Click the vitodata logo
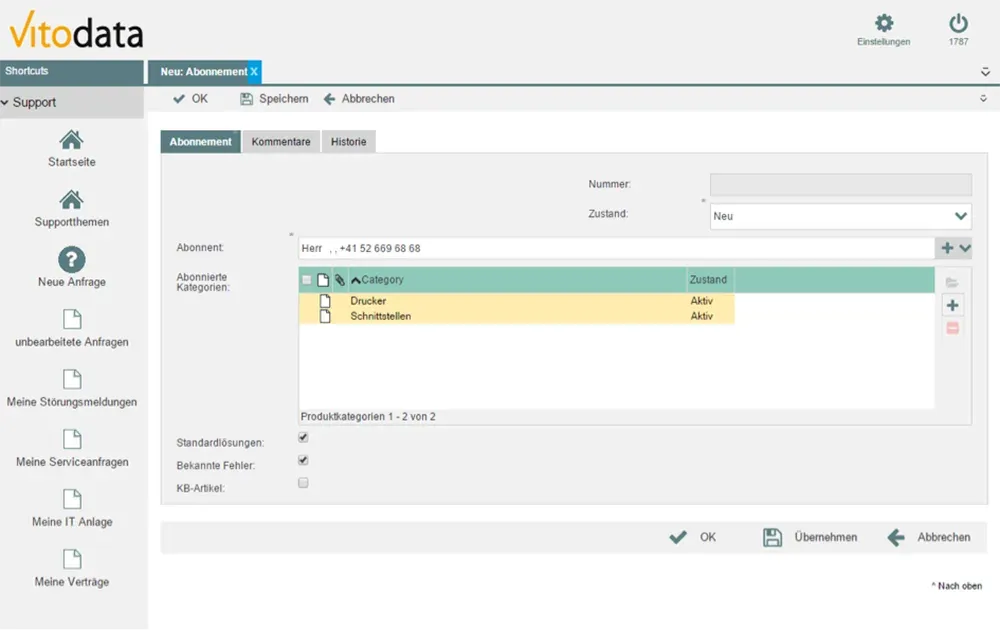Image resolution: width=1000 pixels, height=630 pixels. click(x=76, y=30)
